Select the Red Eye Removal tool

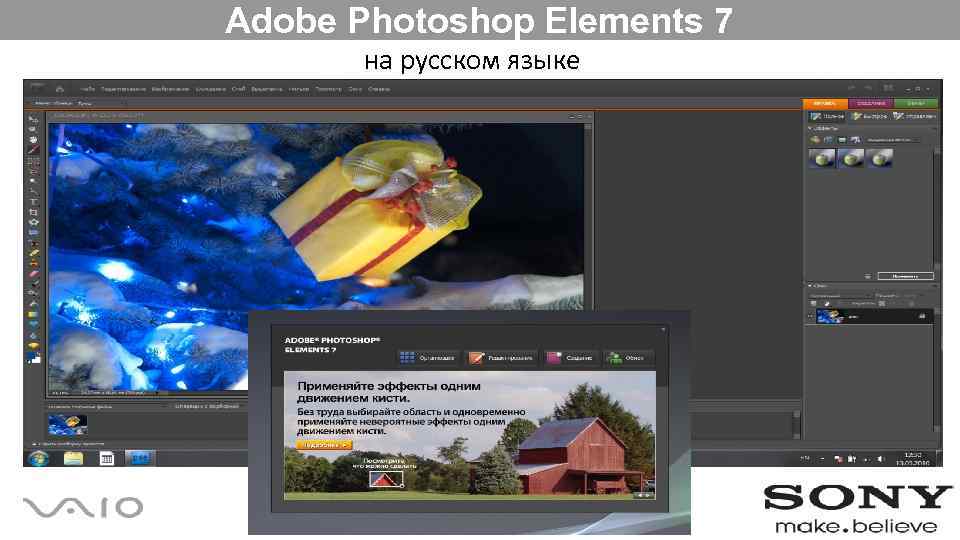(x=33, y=243)
